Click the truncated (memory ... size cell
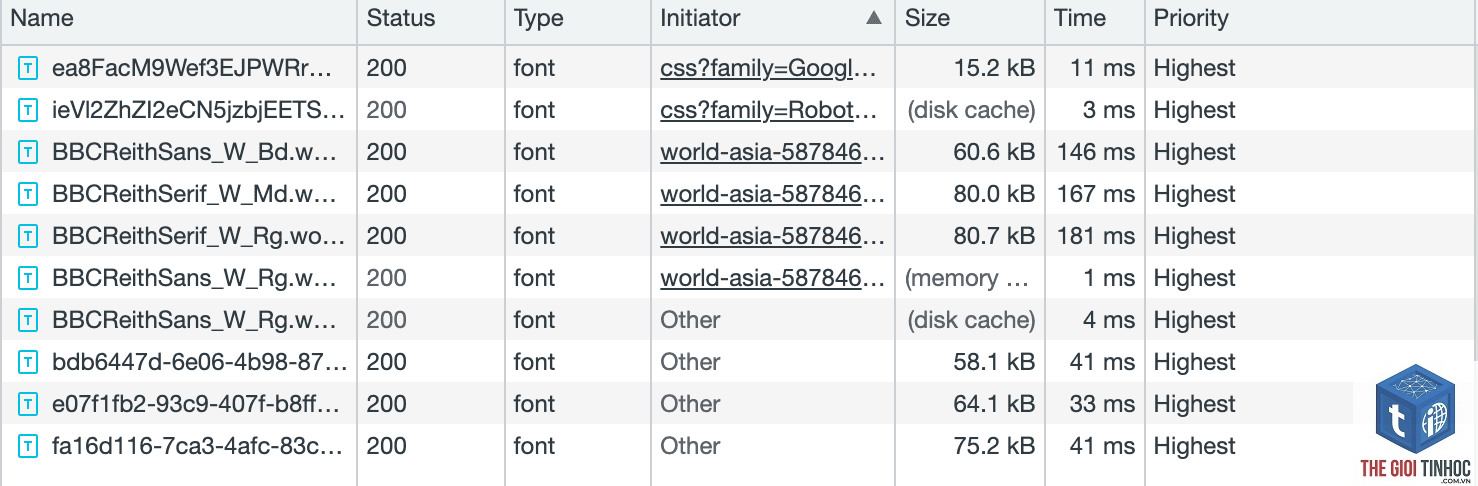Screen dimensions: 1478x486 click(968, 279)
